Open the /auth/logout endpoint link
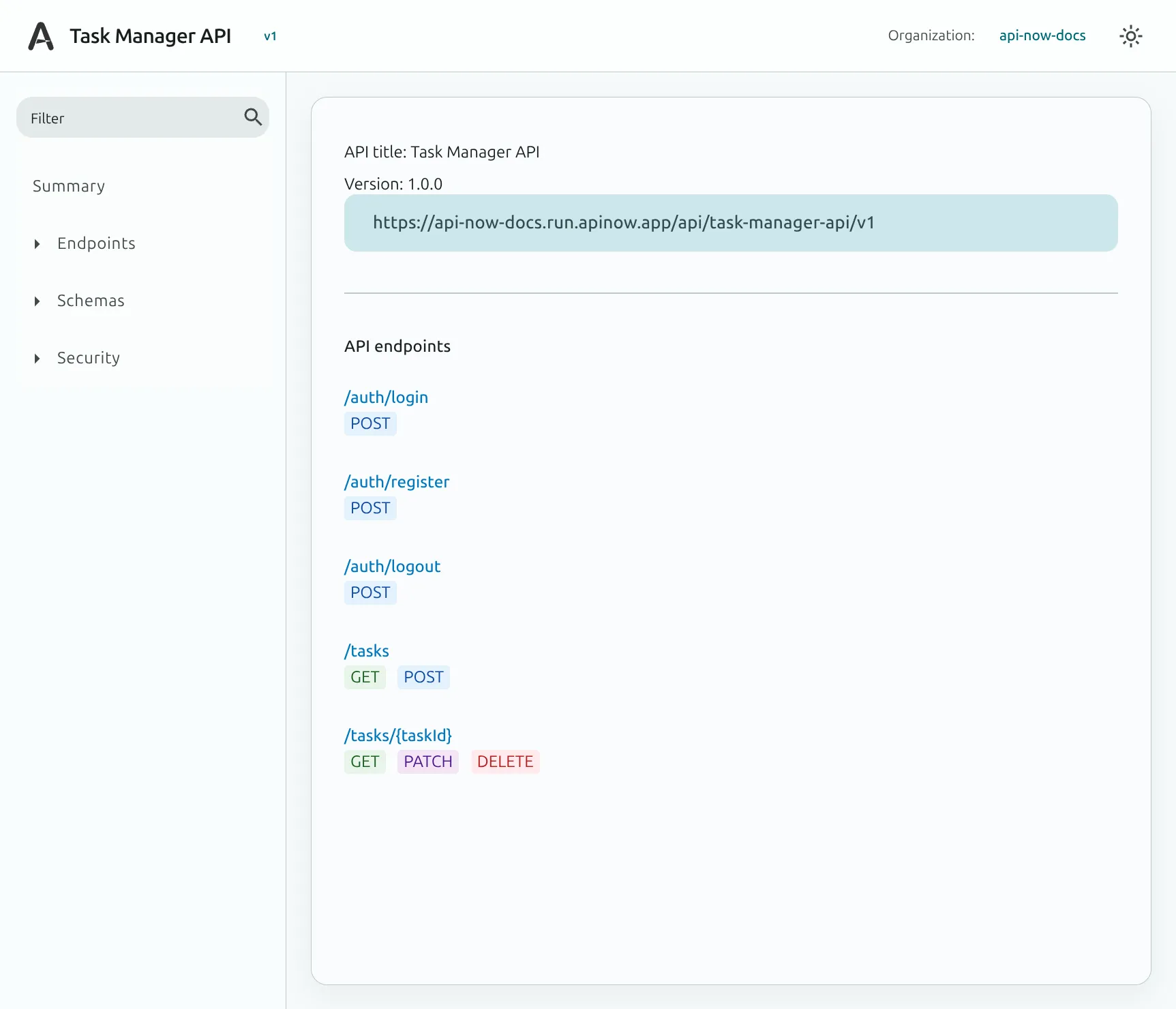1176x1009 pixels. (x=392, y=567)
